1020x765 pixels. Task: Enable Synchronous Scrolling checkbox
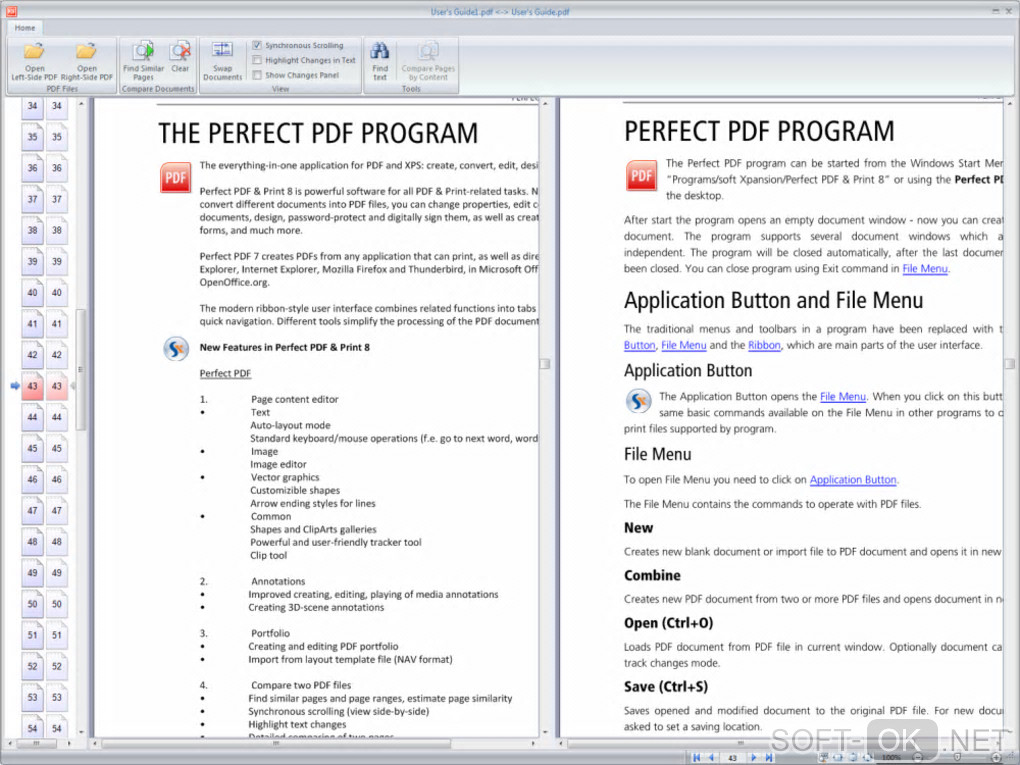coord(257,45)
